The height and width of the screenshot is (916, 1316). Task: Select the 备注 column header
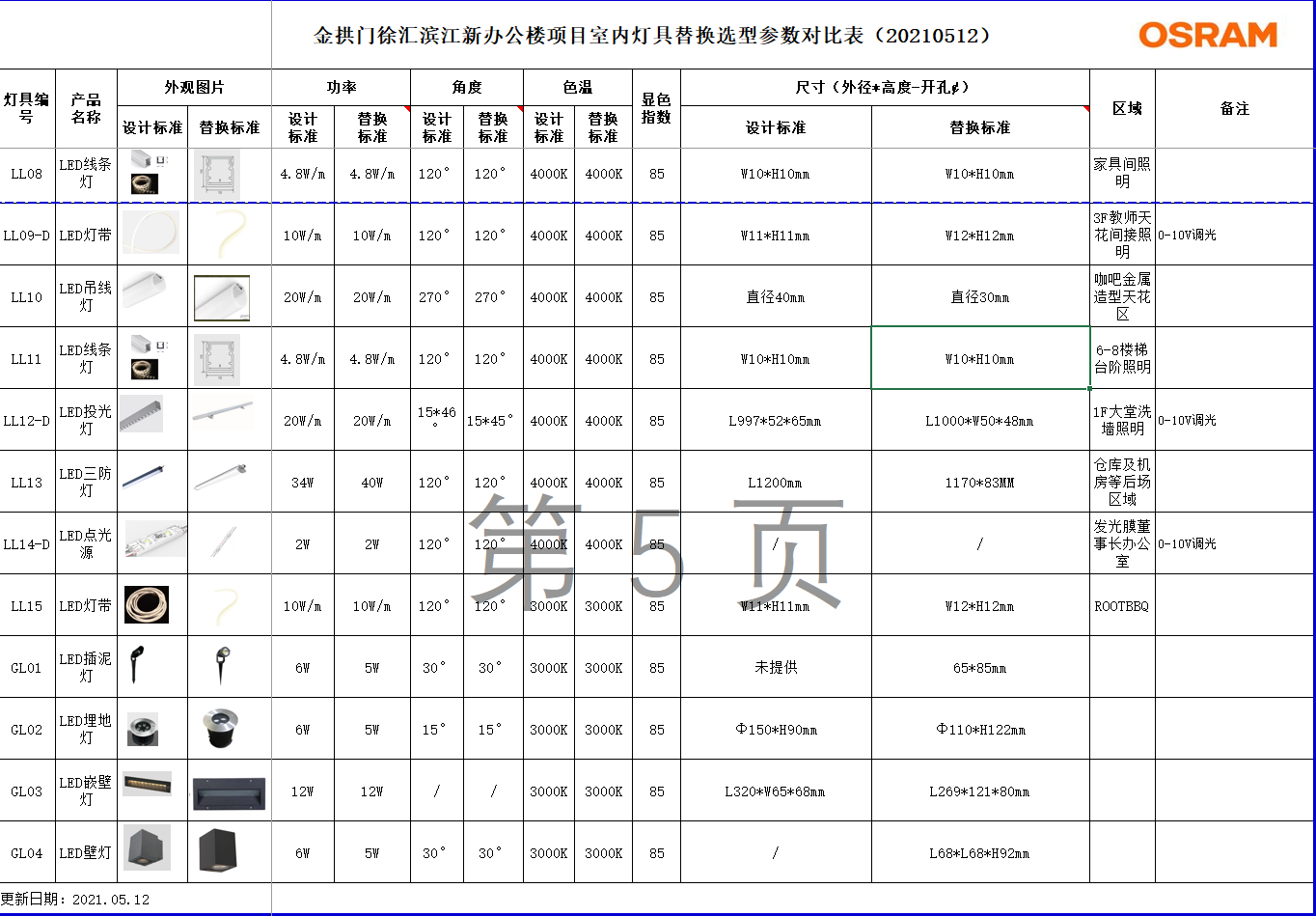click(1235, 108)
